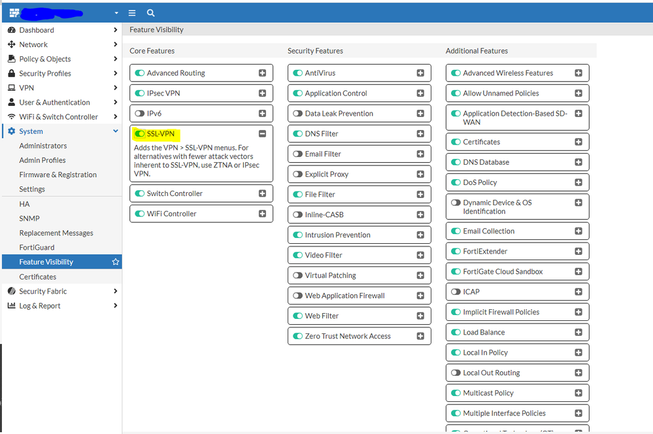Click the FortiGate Cloud Sandbox label

[503, 272]
